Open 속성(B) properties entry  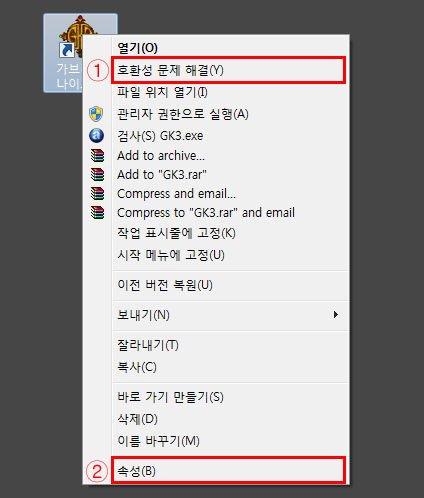tap(228, 470)
